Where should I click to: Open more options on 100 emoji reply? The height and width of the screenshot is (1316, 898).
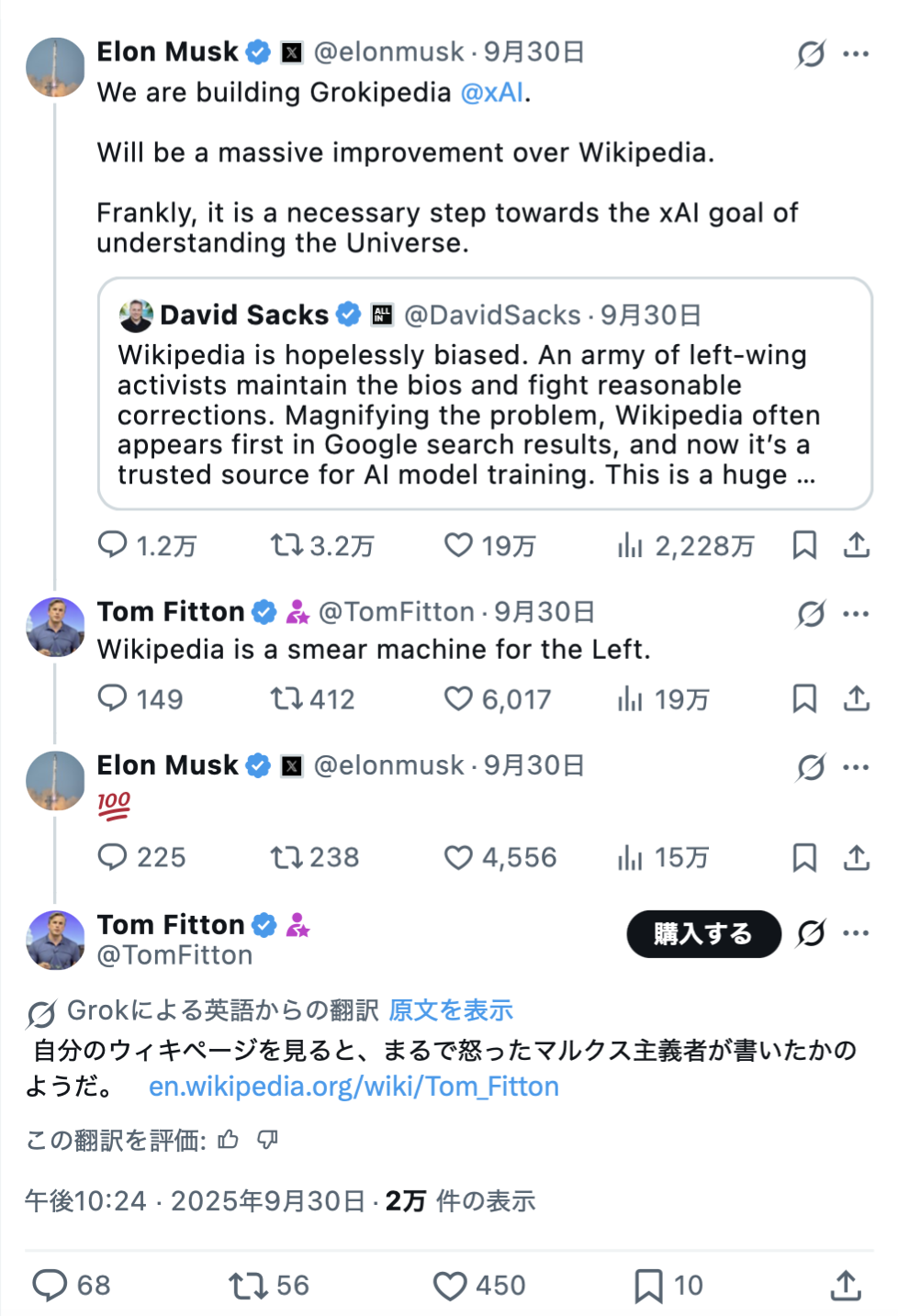856,766
